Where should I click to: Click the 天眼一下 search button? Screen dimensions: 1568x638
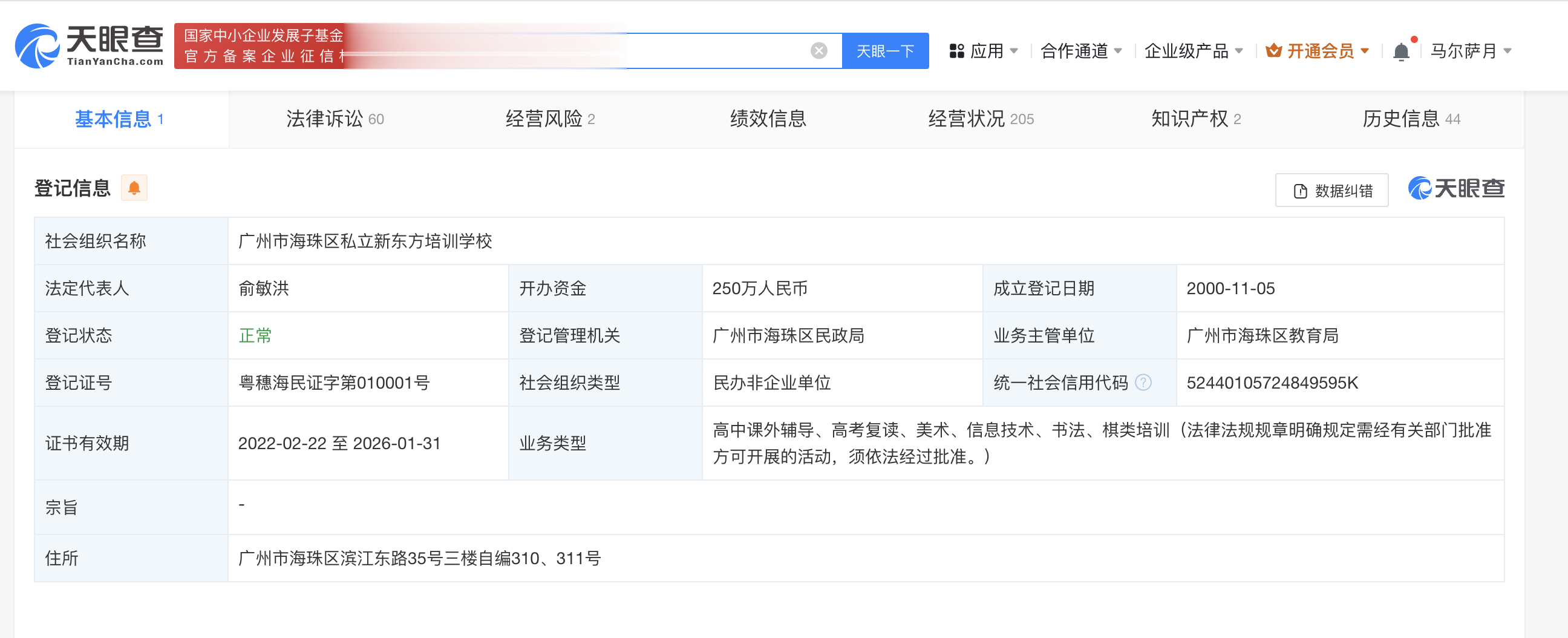pyautogui.click(x=885, y=51)
